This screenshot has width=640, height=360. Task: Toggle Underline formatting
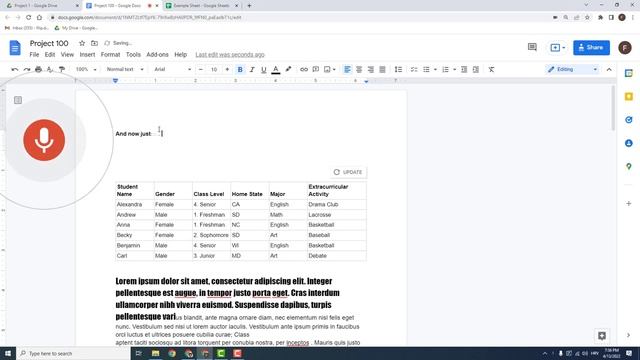coord(264,69)
